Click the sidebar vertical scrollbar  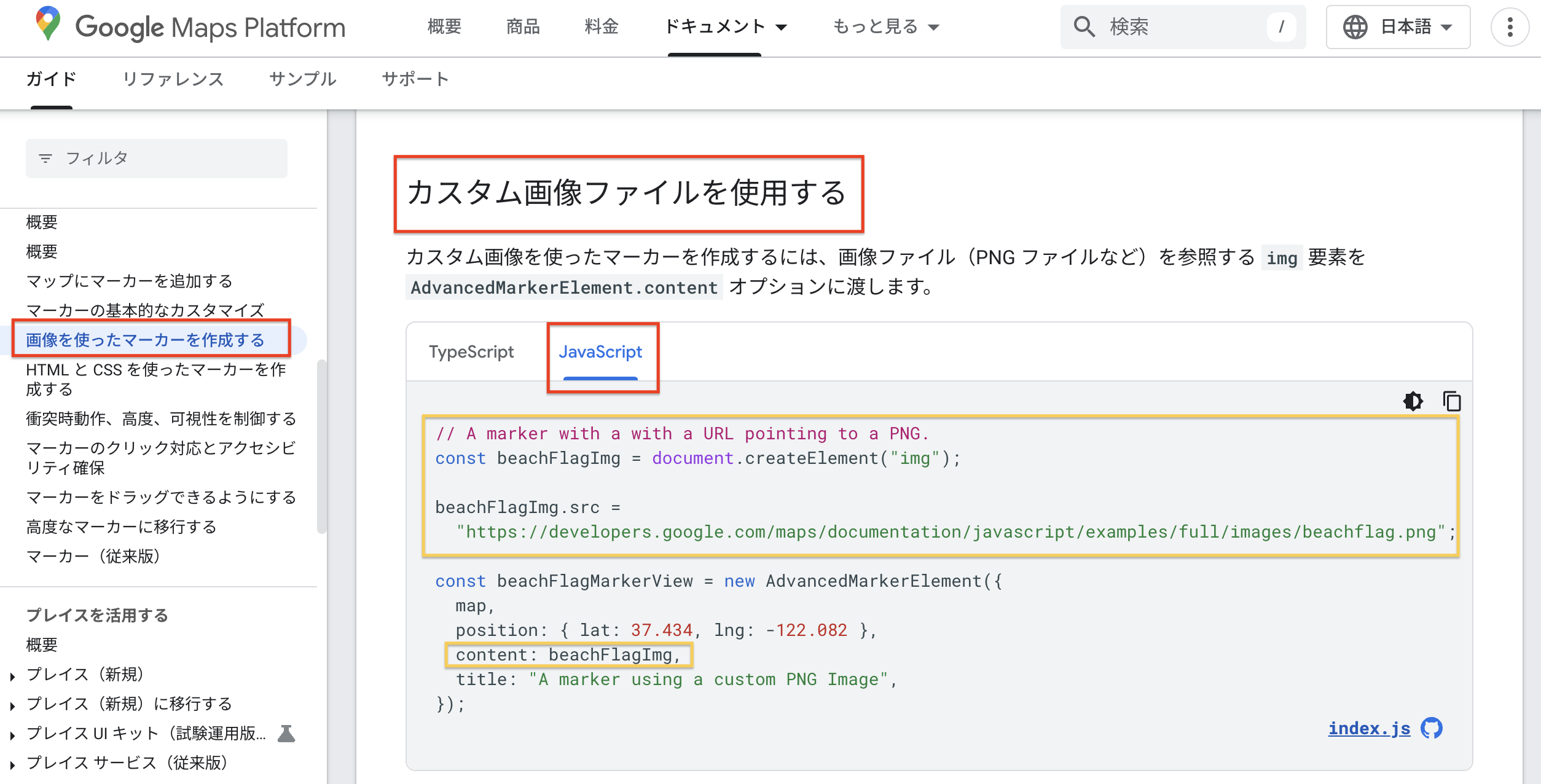tap(321, 446)
